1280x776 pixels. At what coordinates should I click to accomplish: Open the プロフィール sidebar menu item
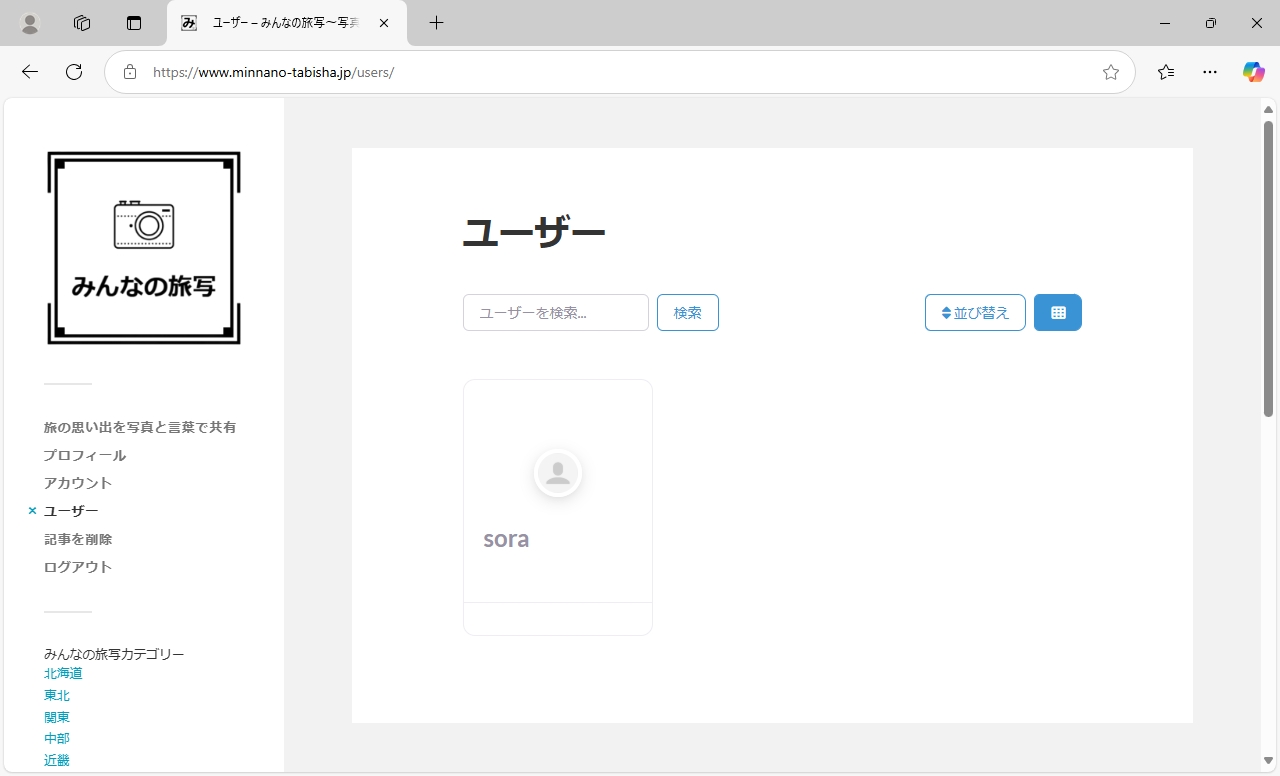click(x=85, y=455)
